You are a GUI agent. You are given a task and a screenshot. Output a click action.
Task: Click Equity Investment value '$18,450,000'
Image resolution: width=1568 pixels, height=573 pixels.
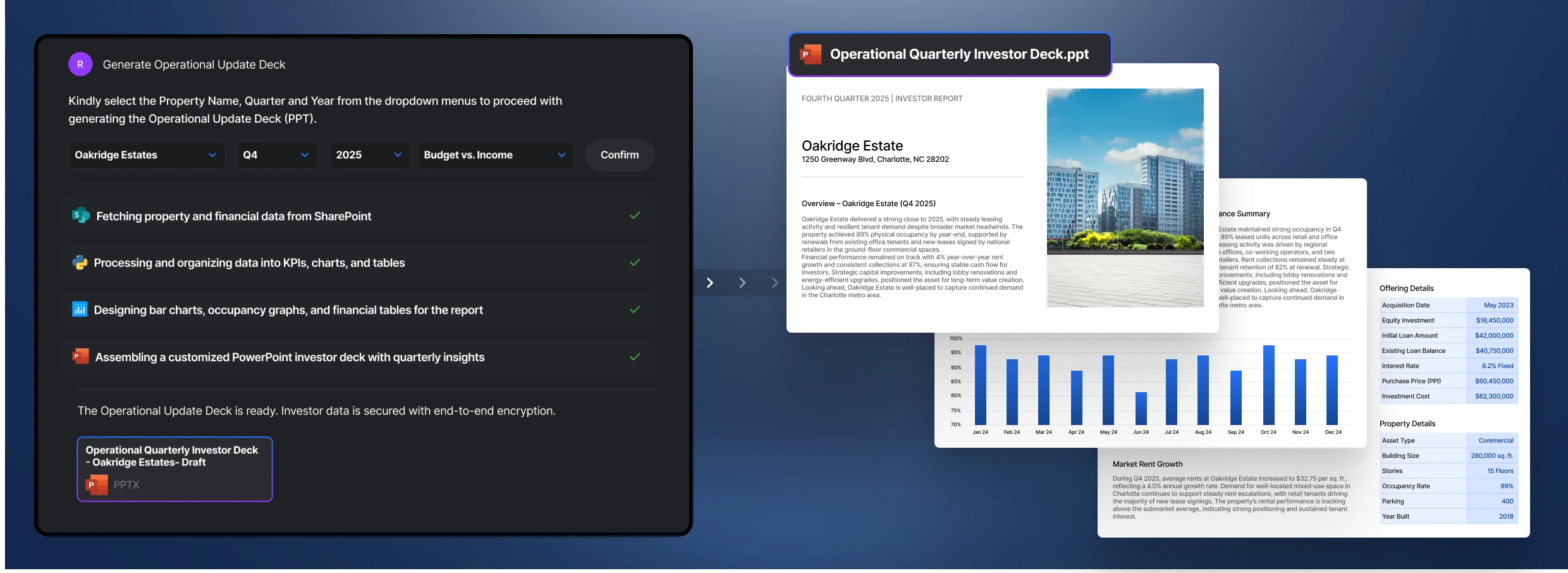(x=1495, y=321)
